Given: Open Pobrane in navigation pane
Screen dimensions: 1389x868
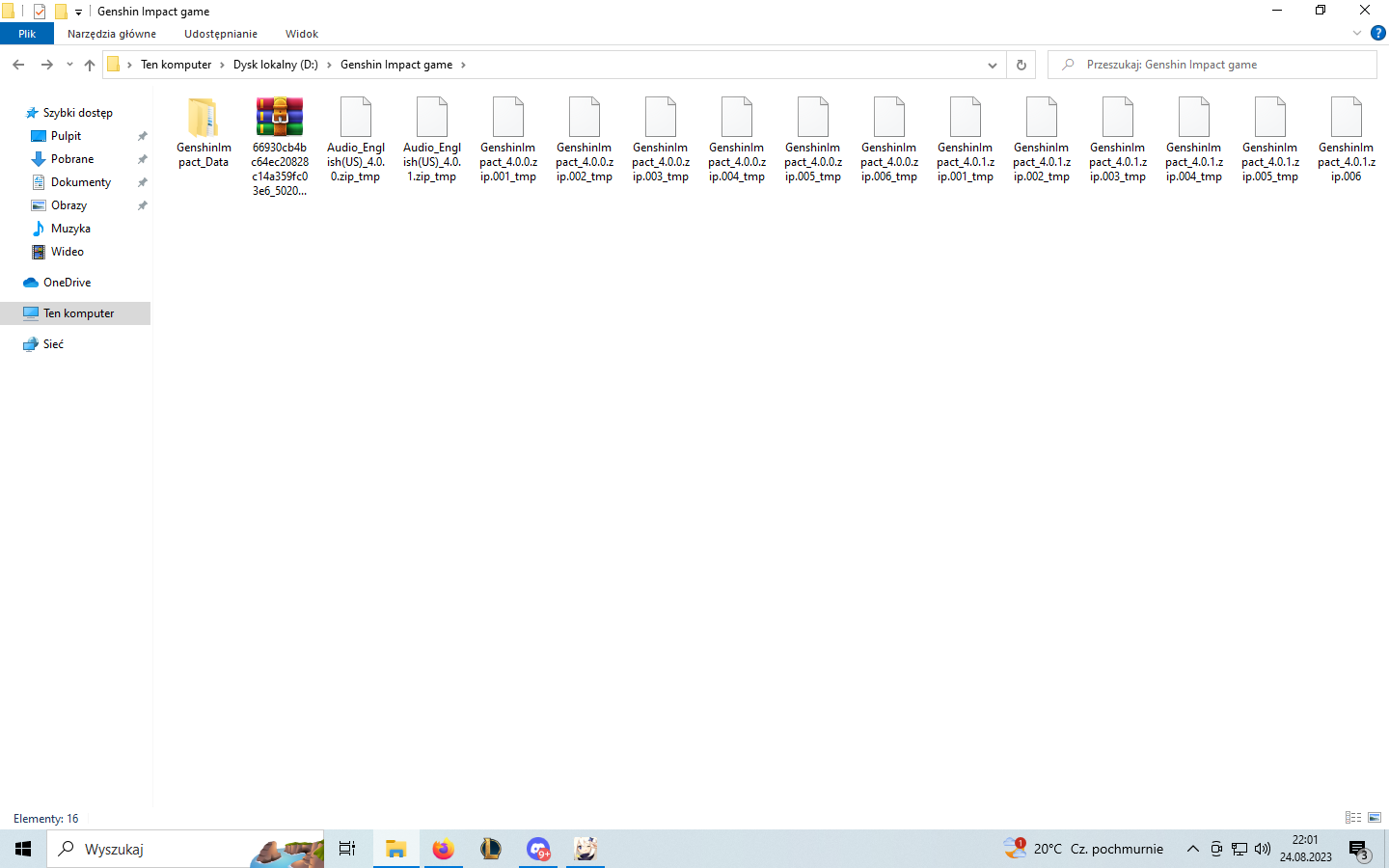Looking at the screenshot, I should tap(72, 159).
